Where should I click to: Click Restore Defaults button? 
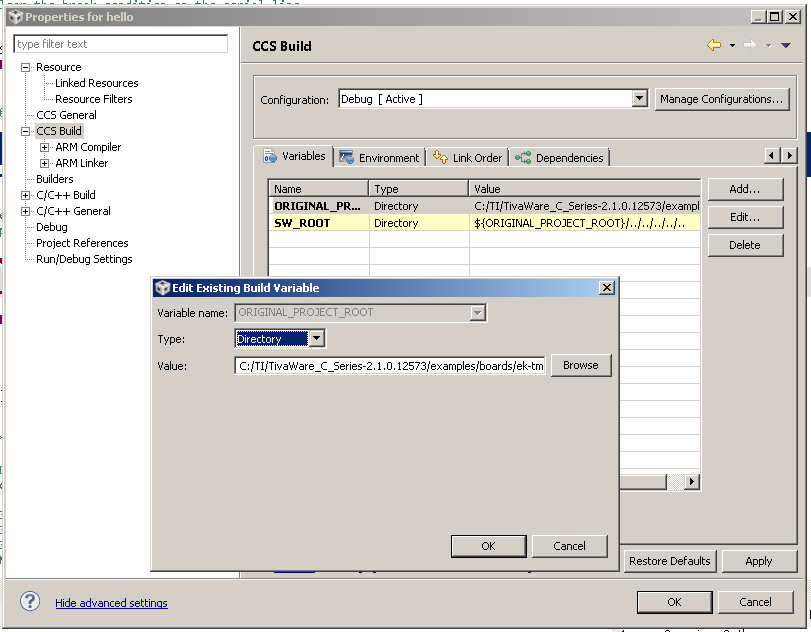(670, 561)
